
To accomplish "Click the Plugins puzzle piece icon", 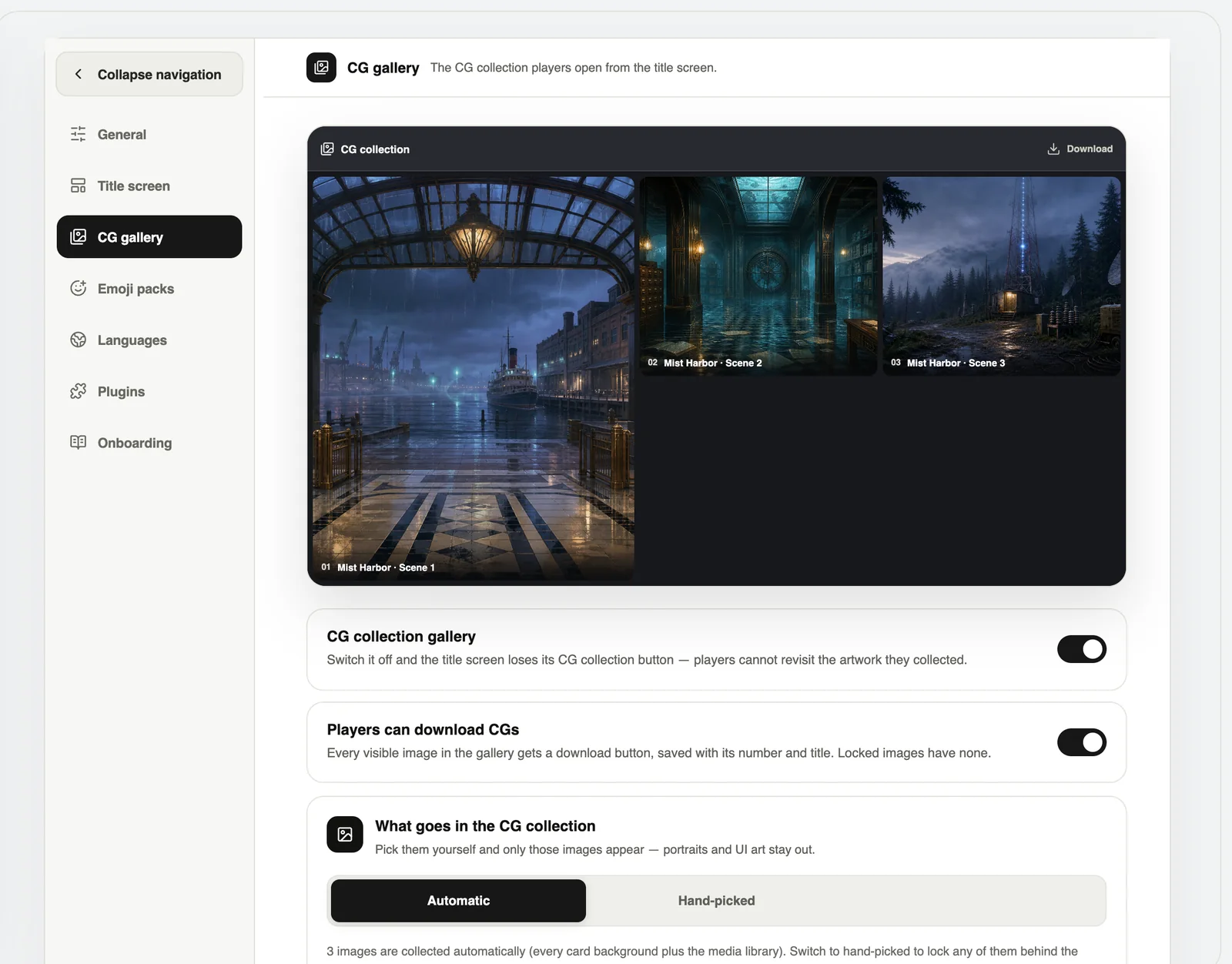I will [x=78, y=391].
